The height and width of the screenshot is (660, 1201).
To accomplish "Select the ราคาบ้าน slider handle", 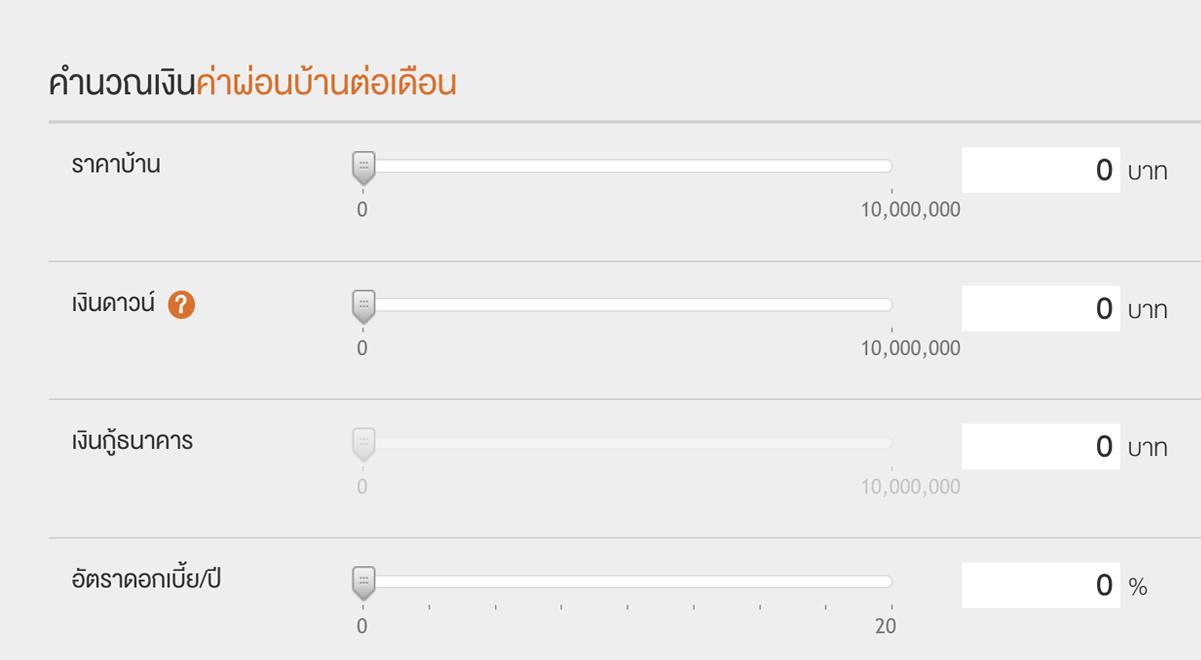I will (361, 165).
